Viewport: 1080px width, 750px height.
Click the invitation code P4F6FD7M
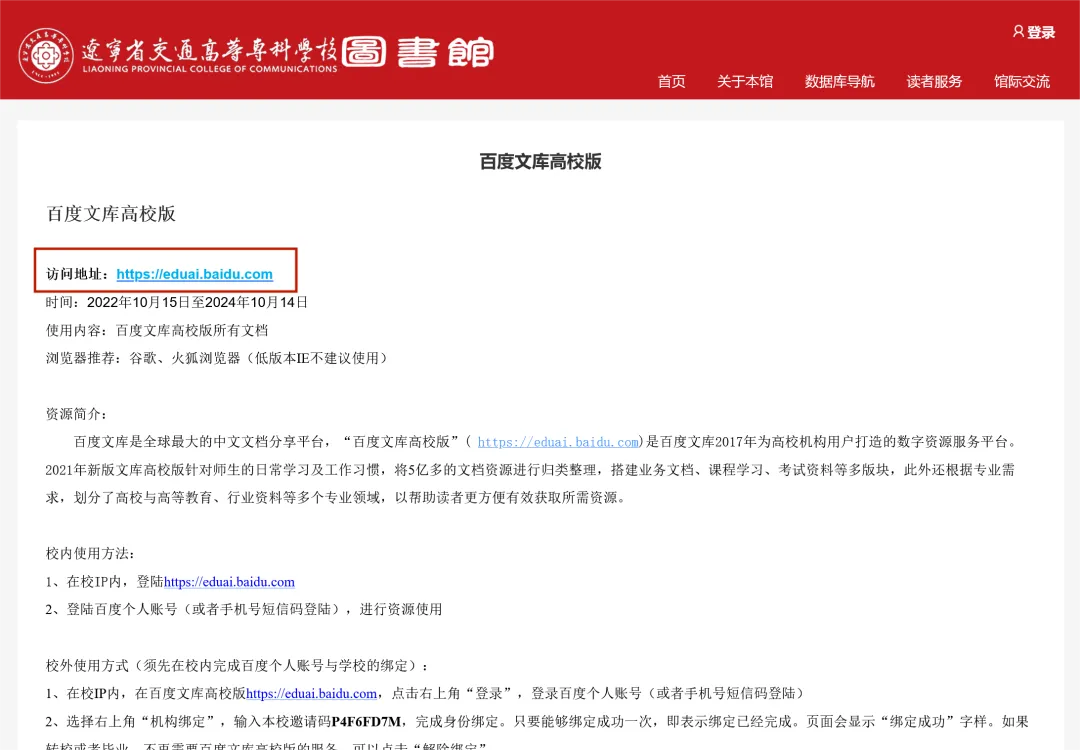(x=366, y=722)
